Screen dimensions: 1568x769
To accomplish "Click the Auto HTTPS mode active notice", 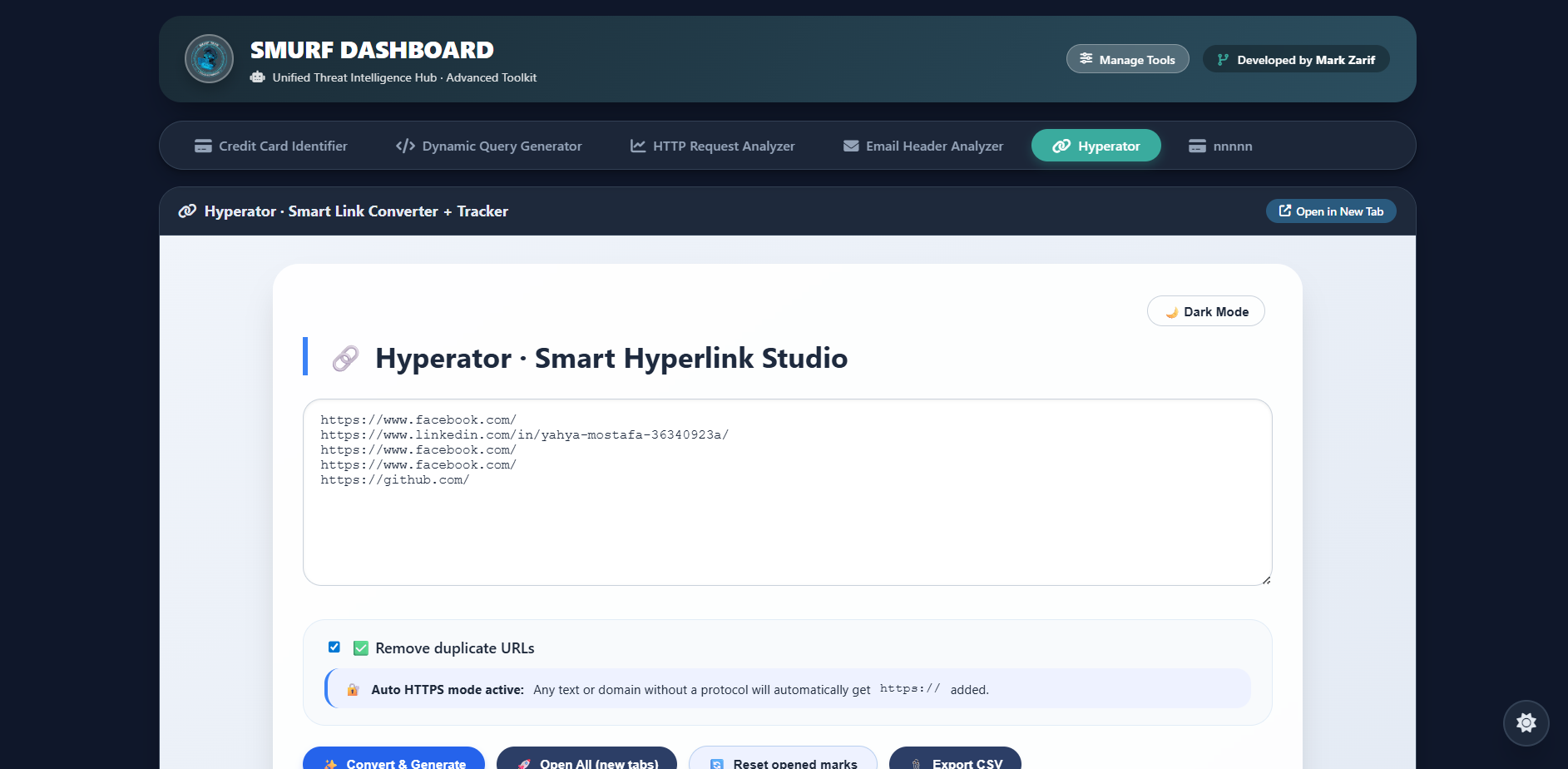I will [788, 689].
